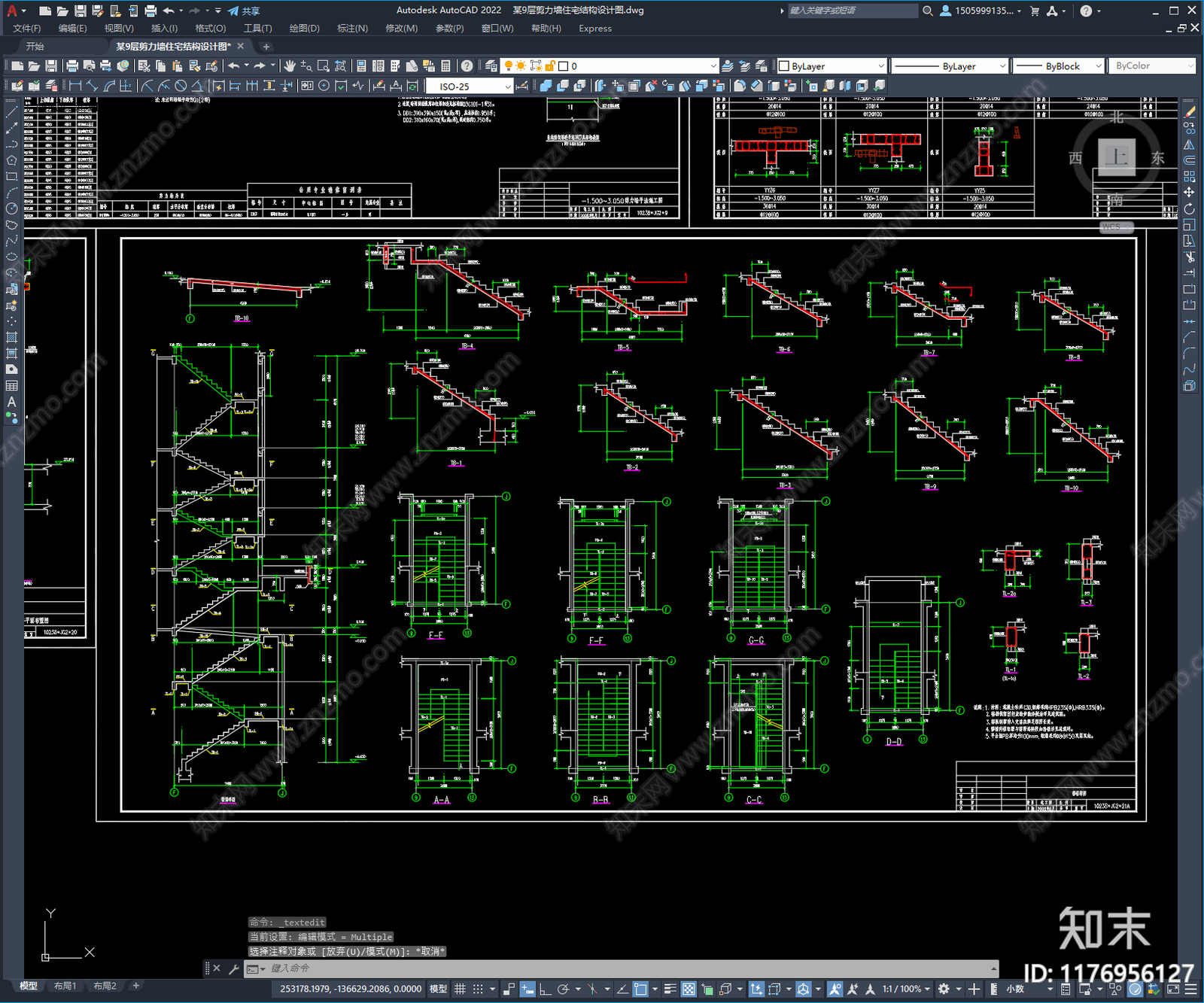Viewport: 1204px width, 1003px height.
Task: Select the Line tool in left toolbar
Action: [11, 111]
